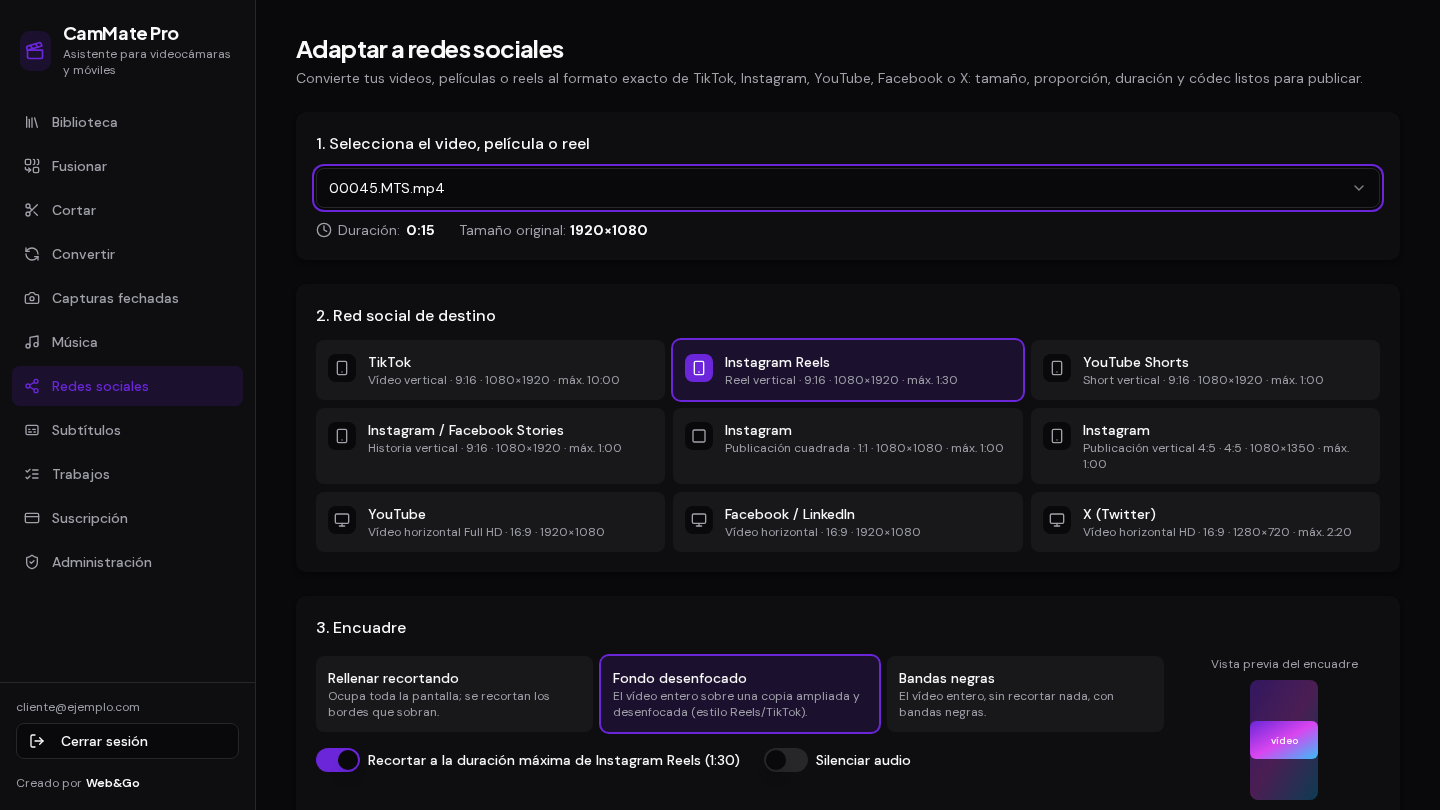
Task: Click the Administración shield icon
Action: point(32,562)
